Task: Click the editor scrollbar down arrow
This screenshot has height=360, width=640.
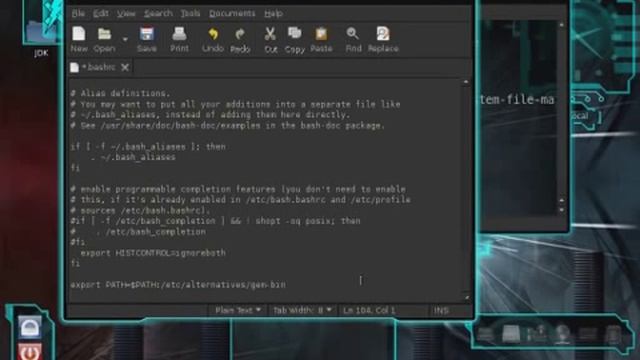Action: 466,298
